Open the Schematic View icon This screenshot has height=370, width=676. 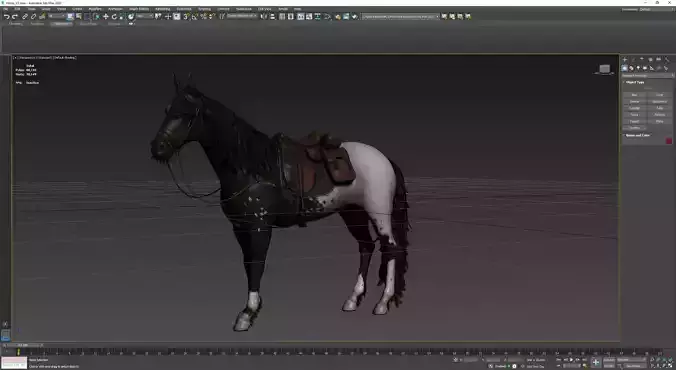pos(318,16)
